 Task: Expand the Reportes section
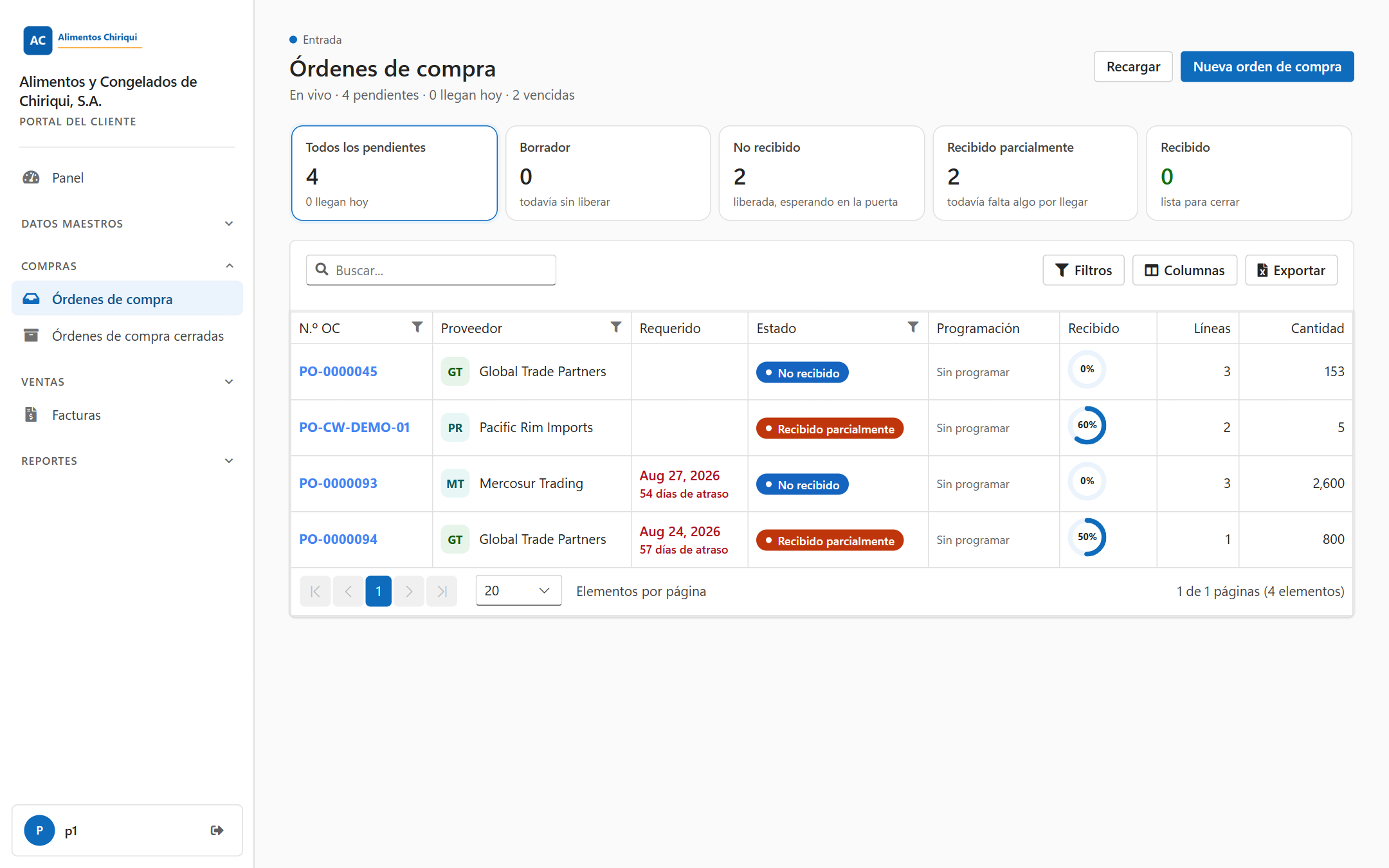click(x=127, y=461)
